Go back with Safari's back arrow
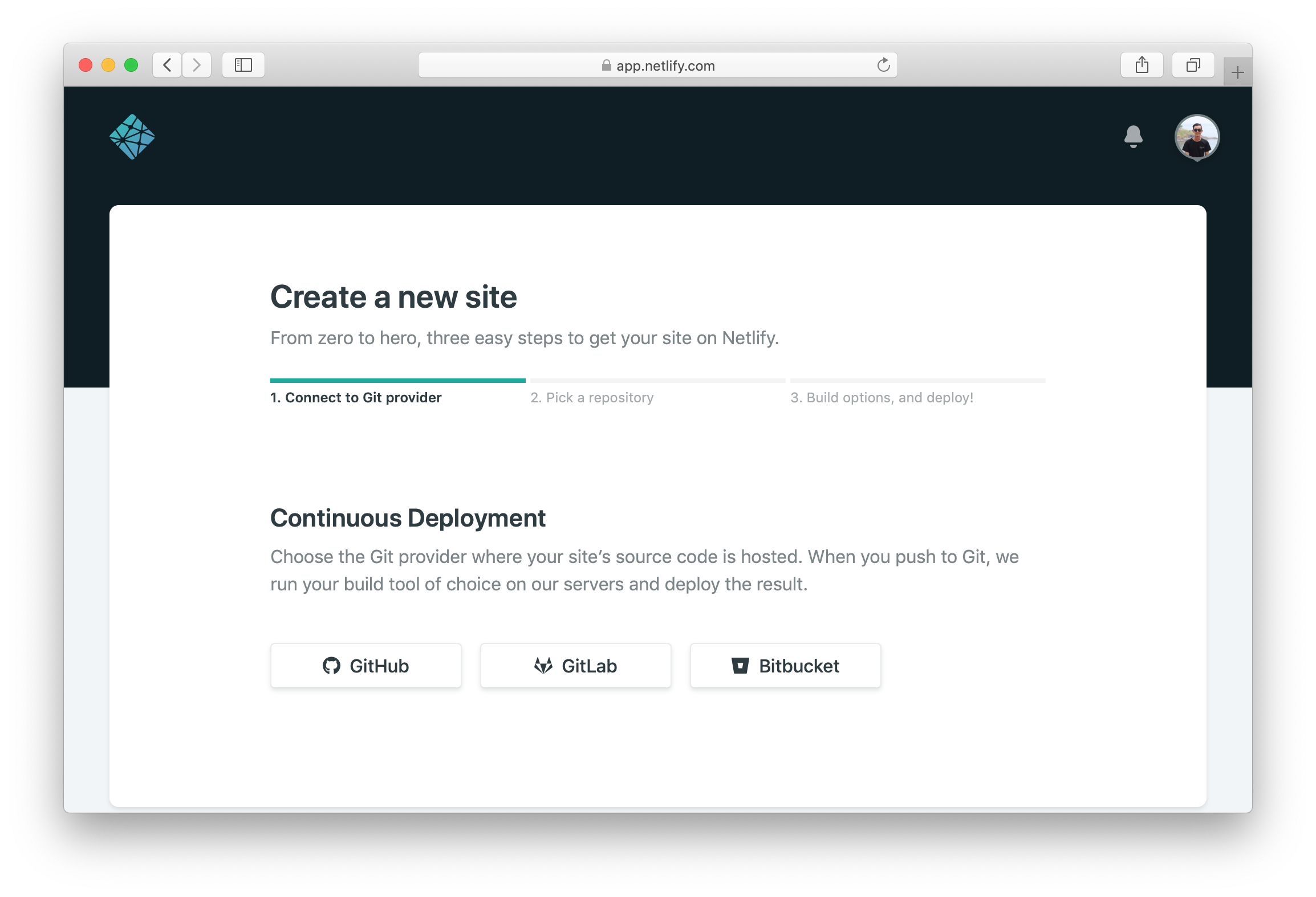Screen dimensions: 1316x897 [167, 65]
